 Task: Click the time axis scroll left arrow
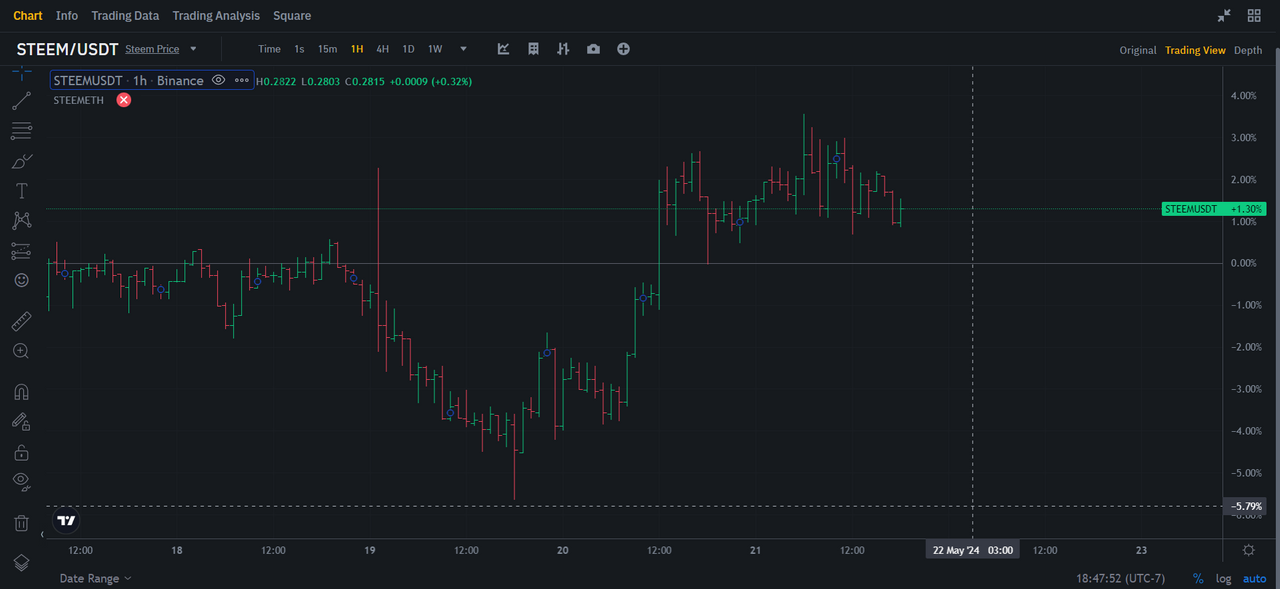coord(42,536)
